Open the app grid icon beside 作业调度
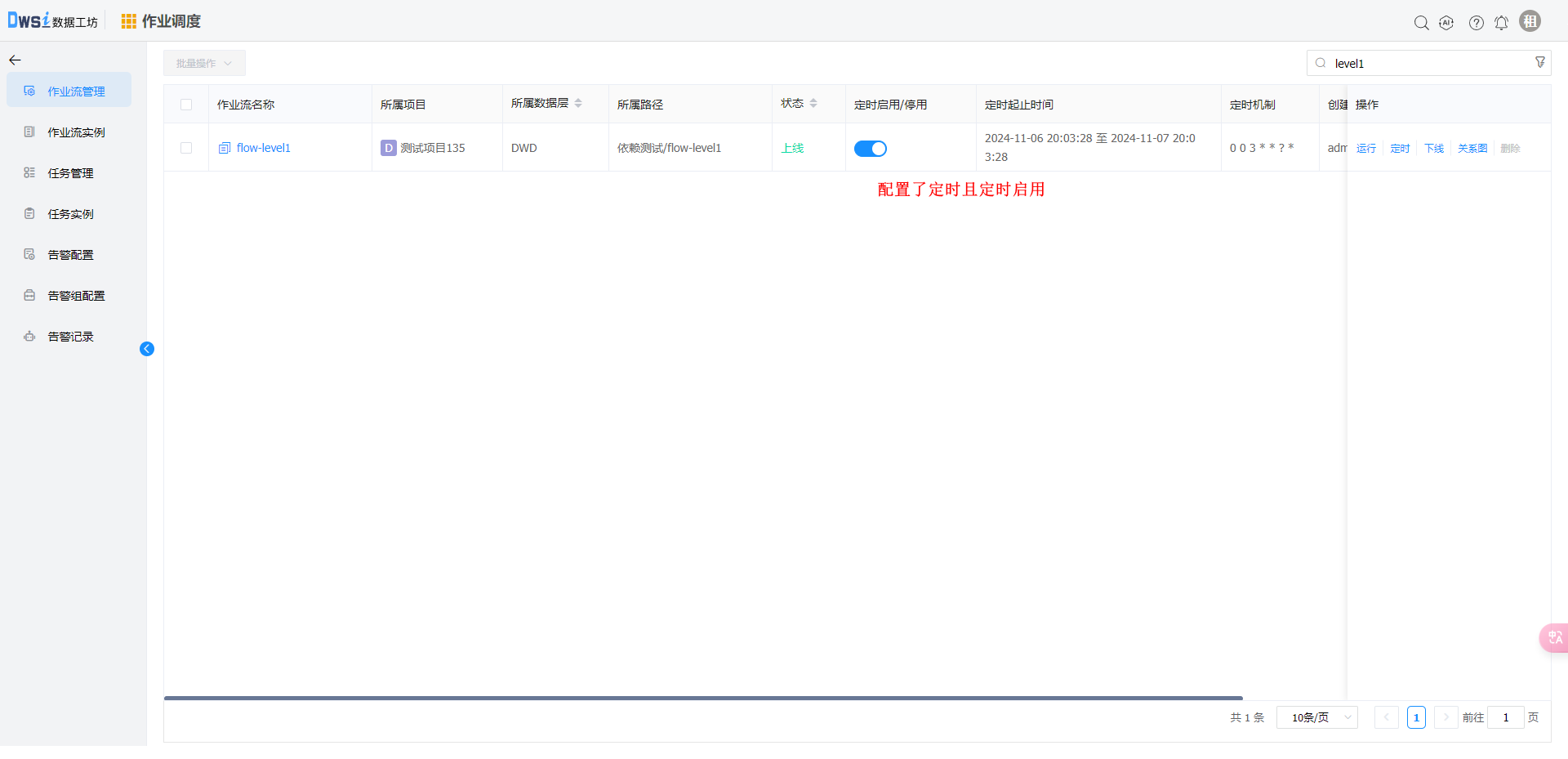The height and width of the screenshot is (759, 1568). 128,21
